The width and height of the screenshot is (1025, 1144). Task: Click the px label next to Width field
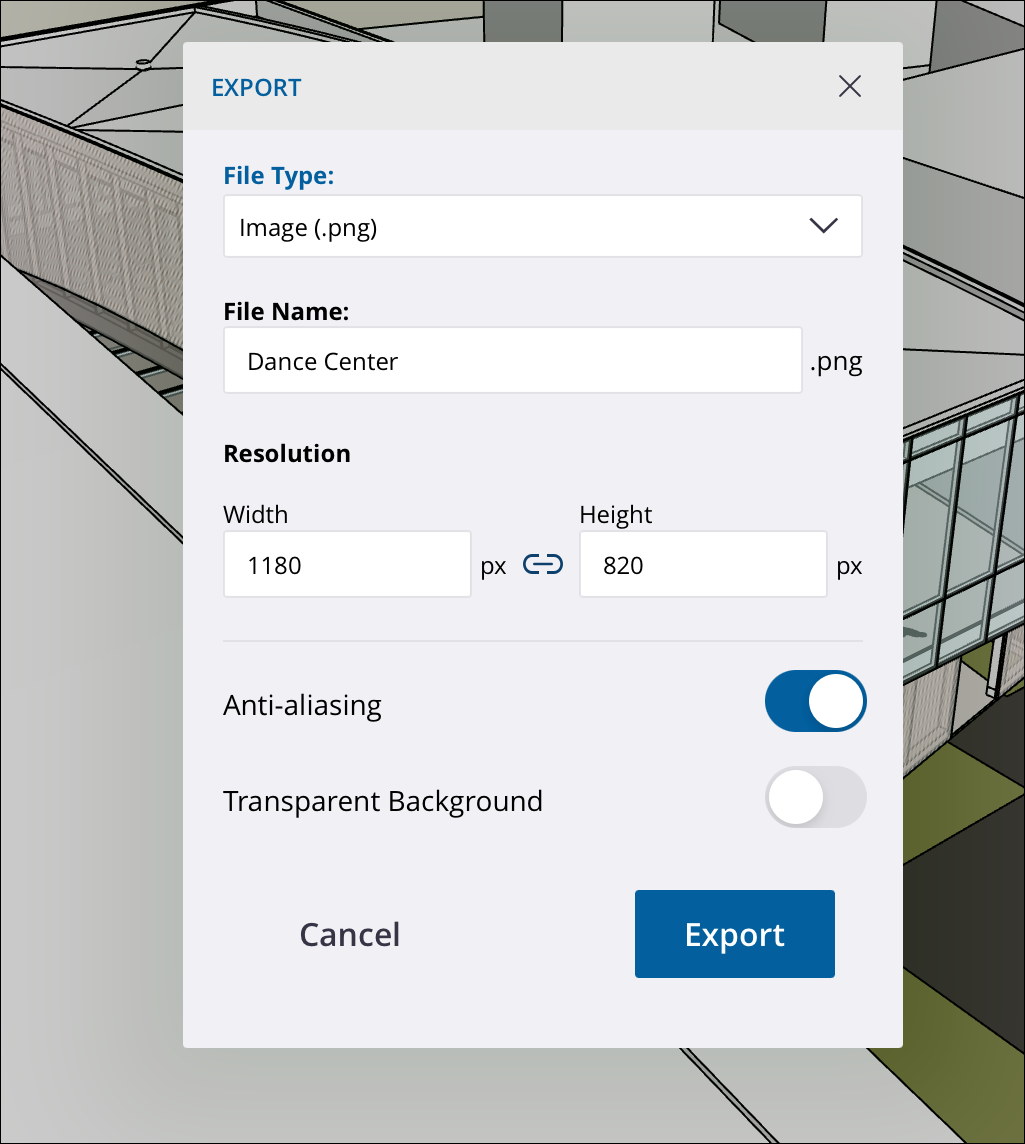coord(493,565)
